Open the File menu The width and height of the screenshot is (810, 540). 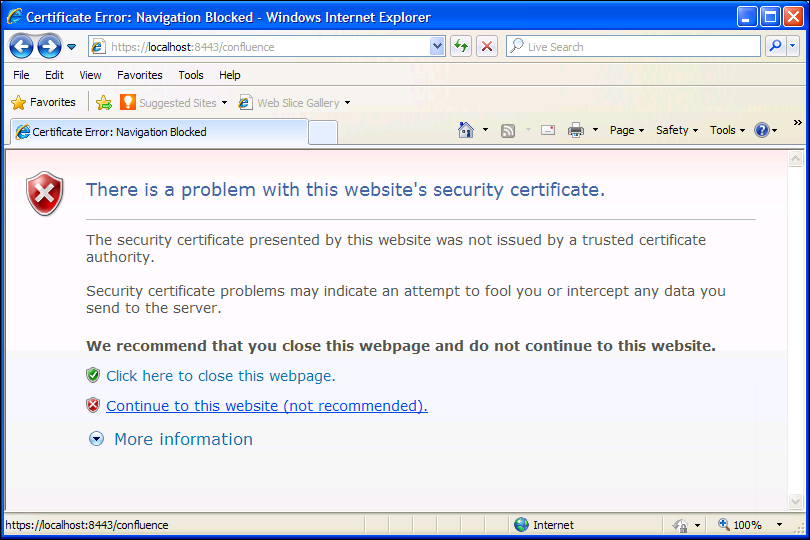tap(21, 75)
